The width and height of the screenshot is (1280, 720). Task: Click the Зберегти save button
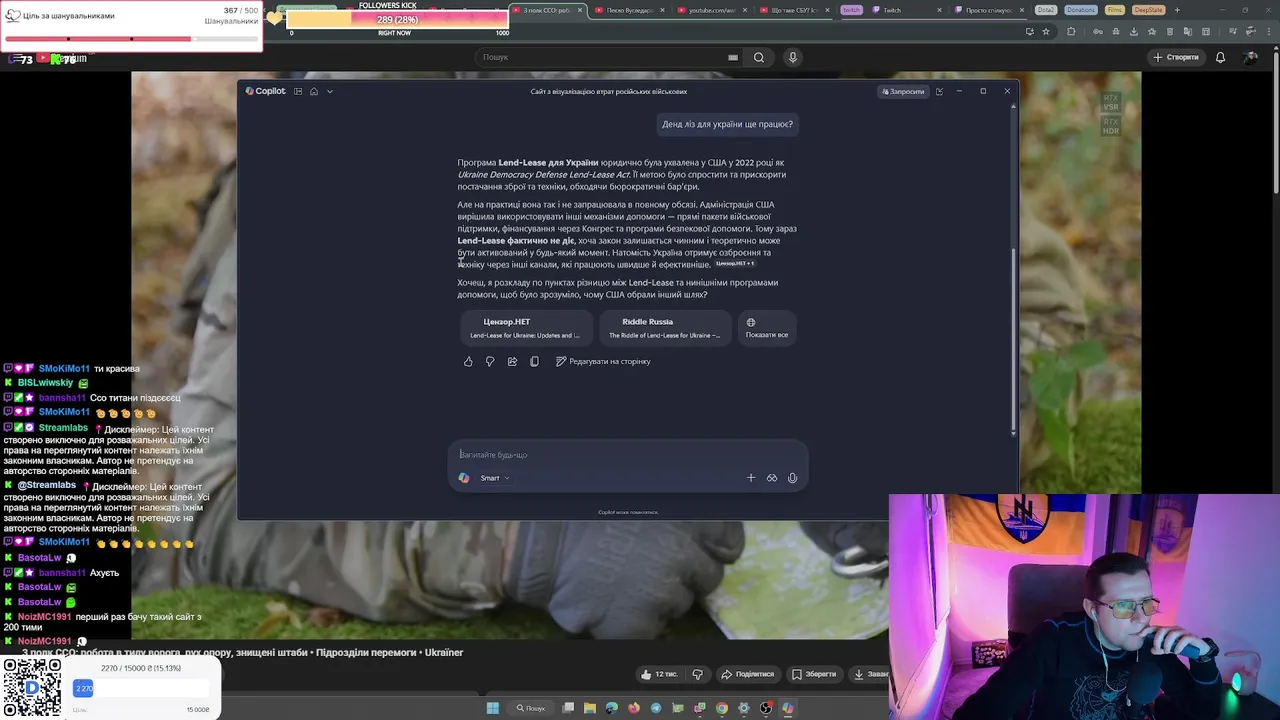814,674
